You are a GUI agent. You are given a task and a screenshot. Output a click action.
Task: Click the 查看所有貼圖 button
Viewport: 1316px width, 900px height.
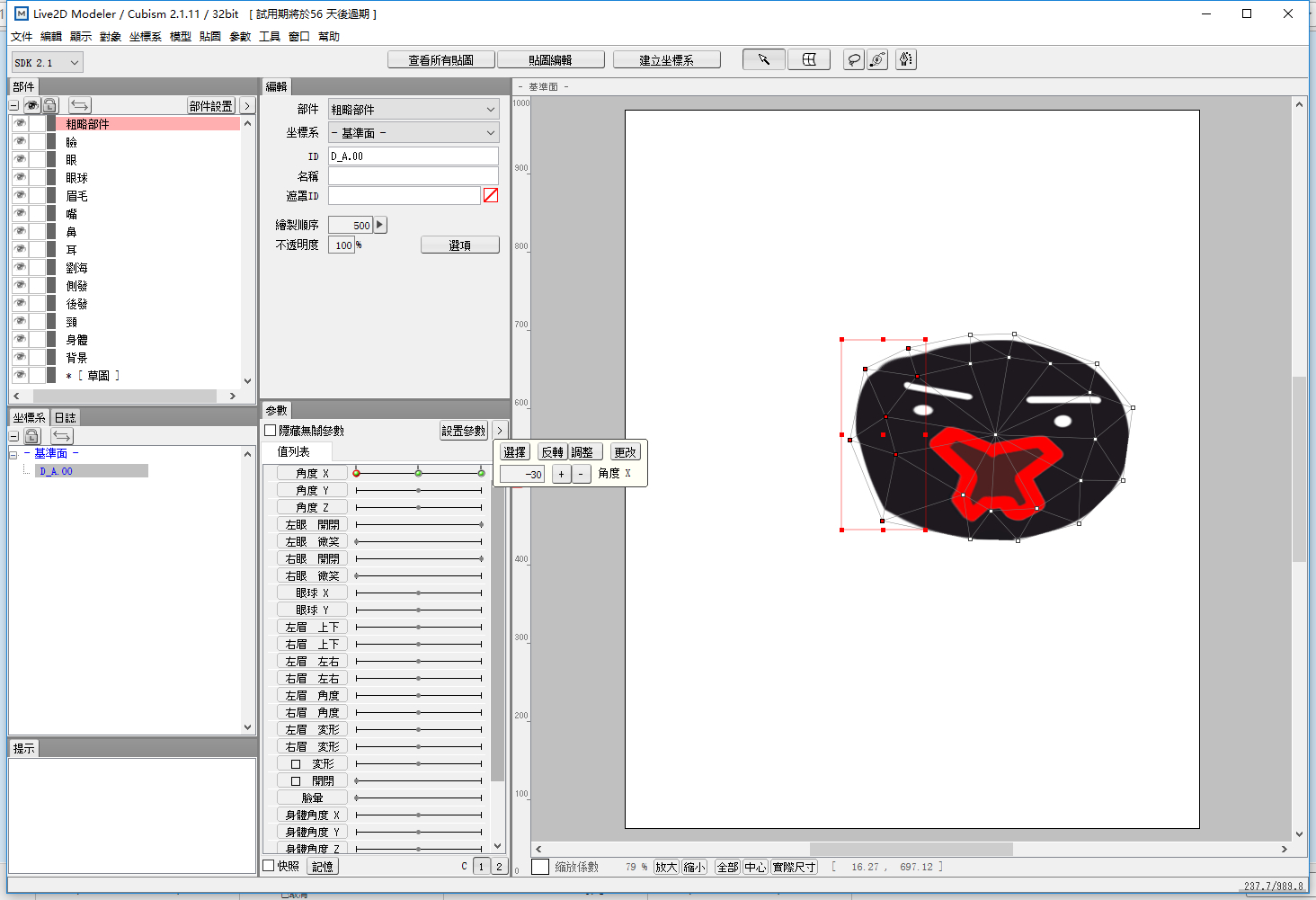coord(441,60)
